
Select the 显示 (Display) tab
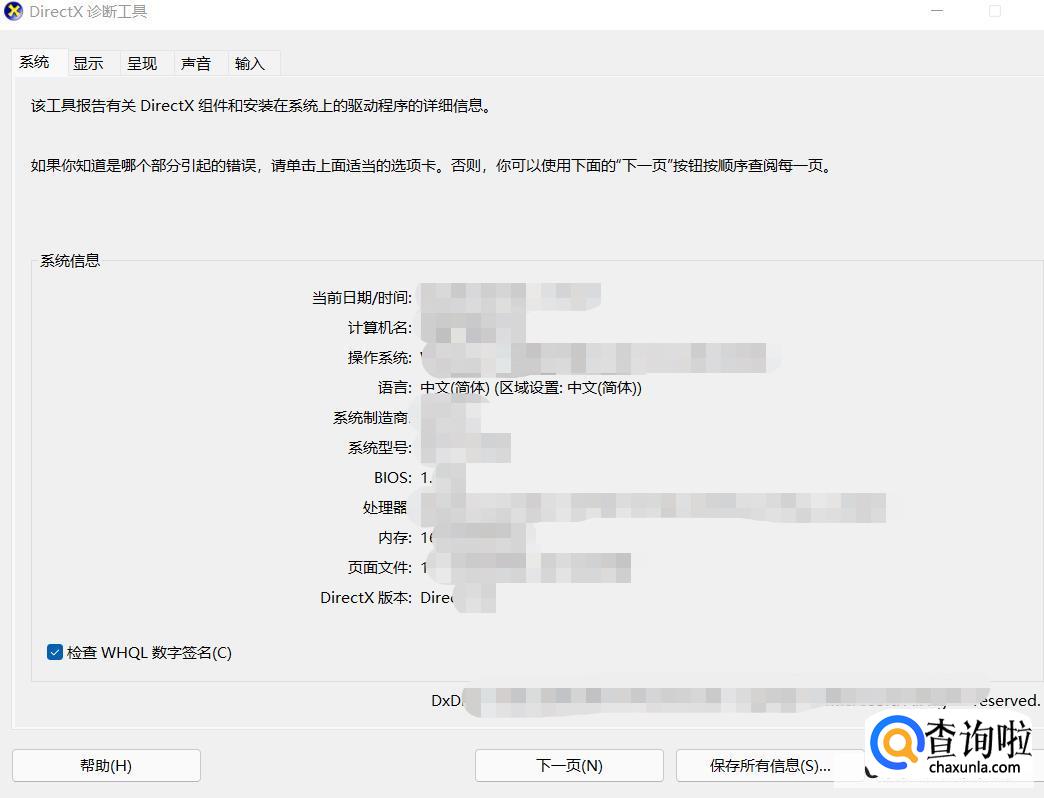(x=89, y=62)
